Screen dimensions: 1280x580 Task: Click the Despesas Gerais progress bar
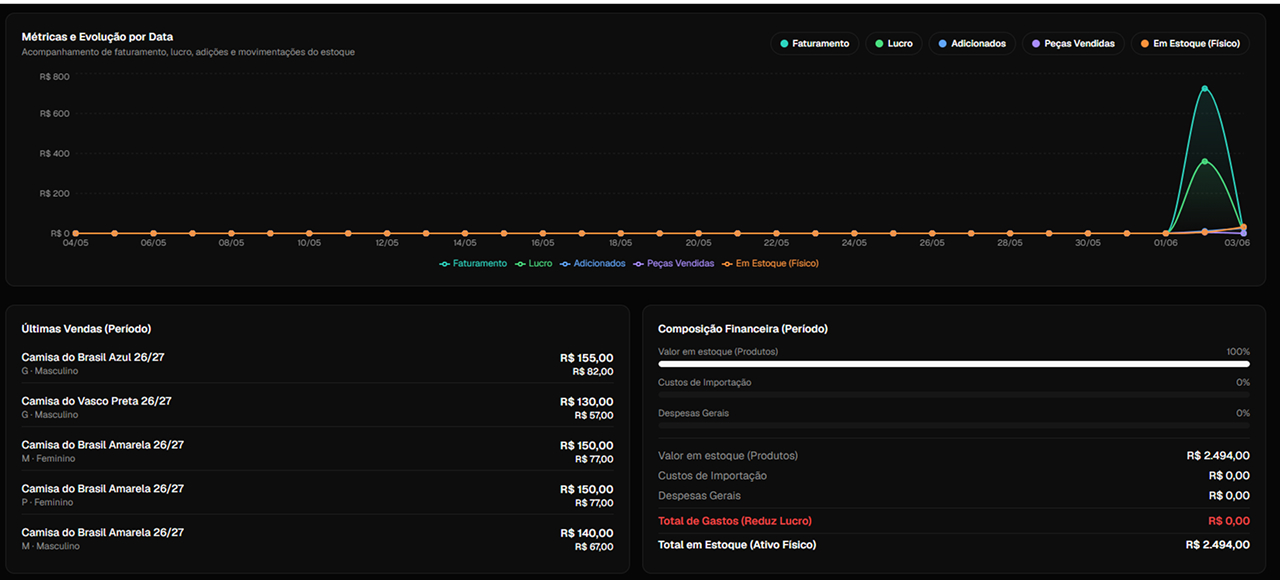click(x=954, y=425)
